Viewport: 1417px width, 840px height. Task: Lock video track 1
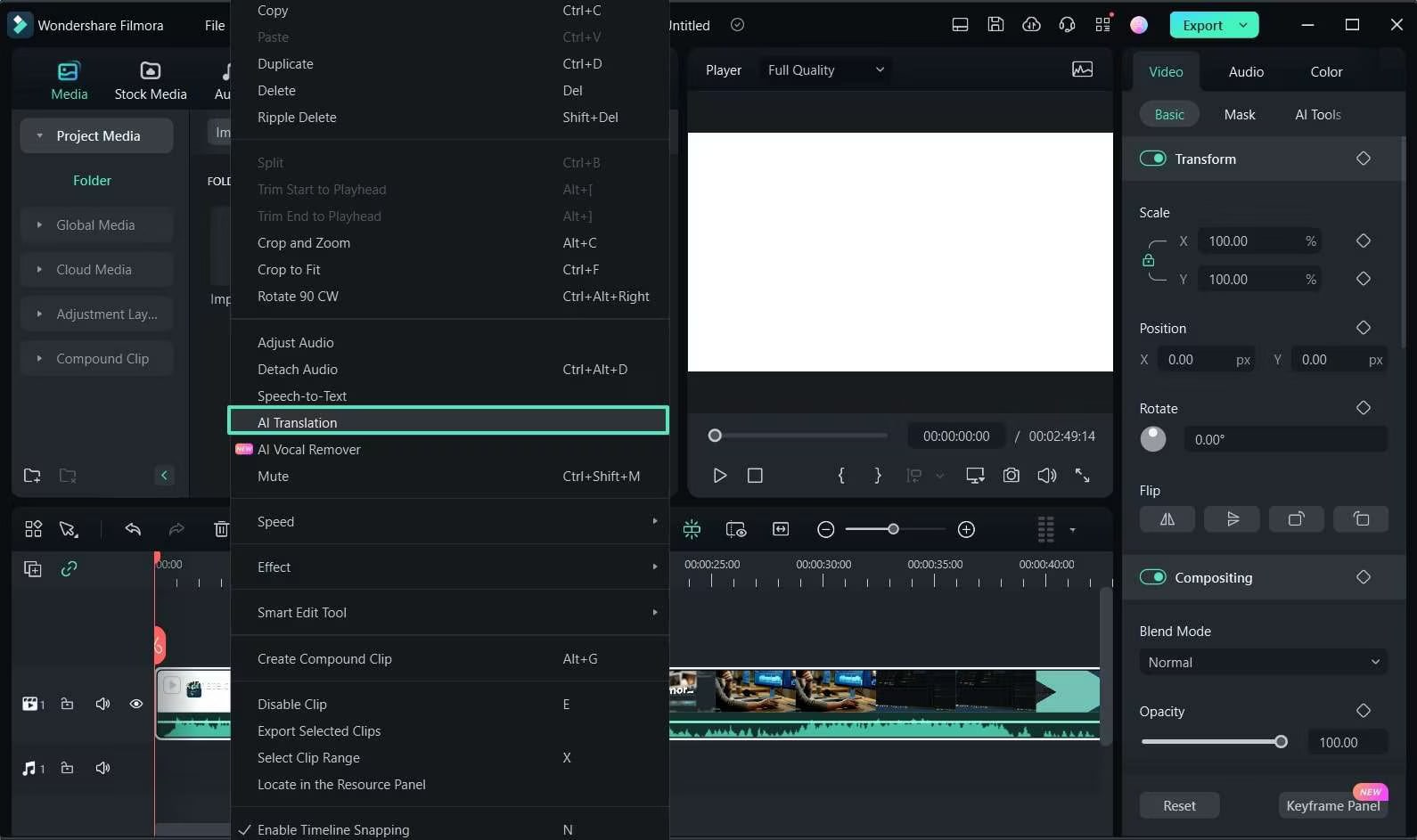[x=67, y=704]
